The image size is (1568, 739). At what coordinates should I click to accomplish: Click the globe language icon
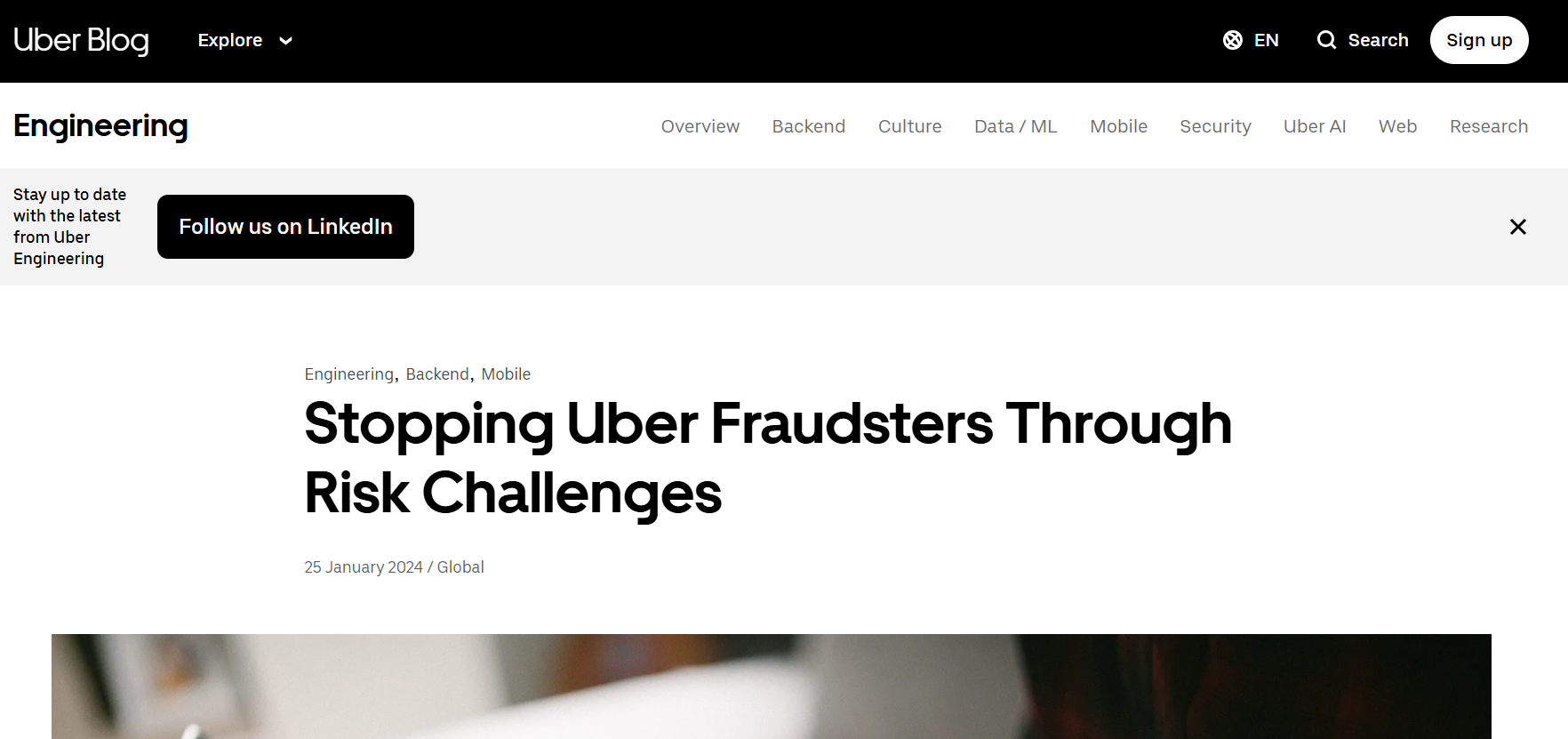click(x=1232, y=40)
